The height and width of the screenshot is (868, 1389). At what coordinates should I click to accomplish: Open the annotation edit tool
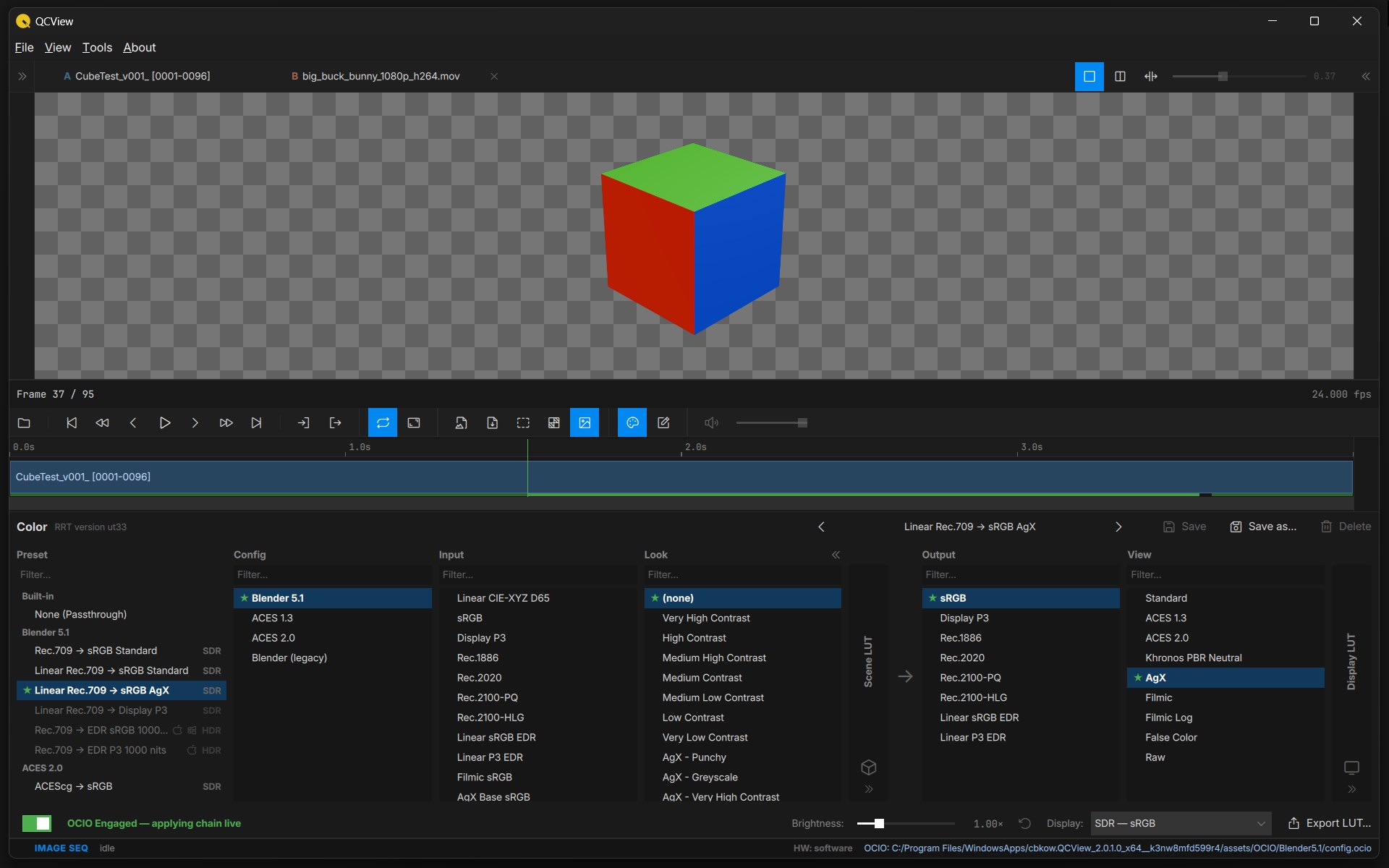[x=663, y=423]
